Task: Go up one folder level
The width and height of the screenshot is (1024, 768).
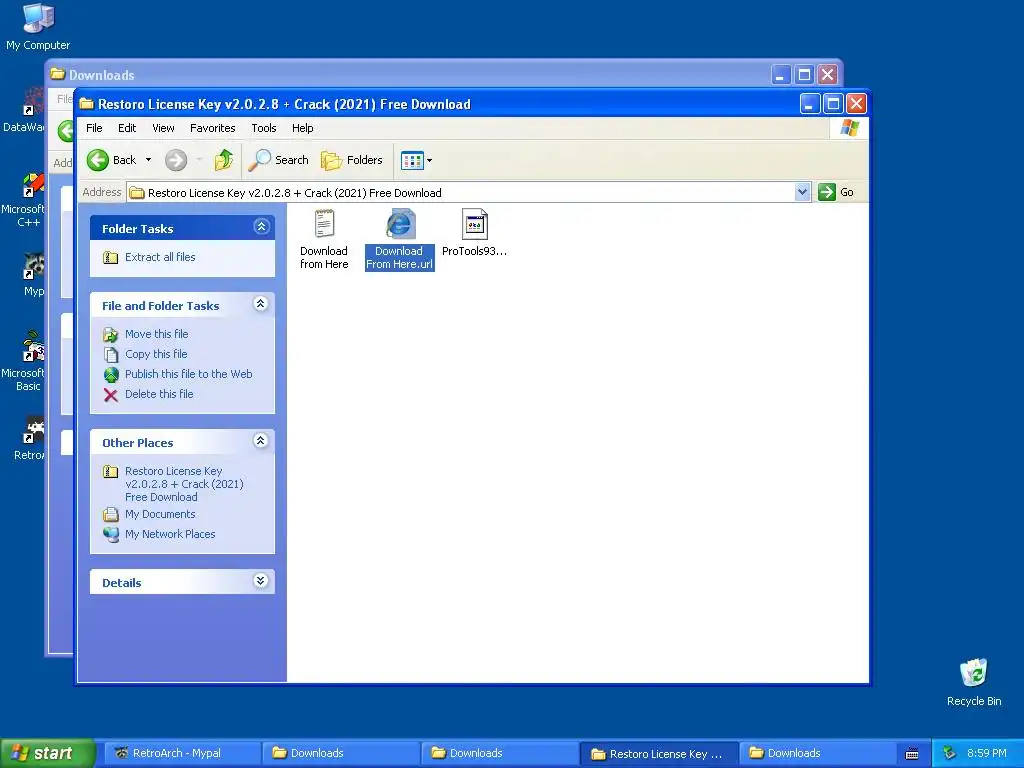Action: point(223,160)
